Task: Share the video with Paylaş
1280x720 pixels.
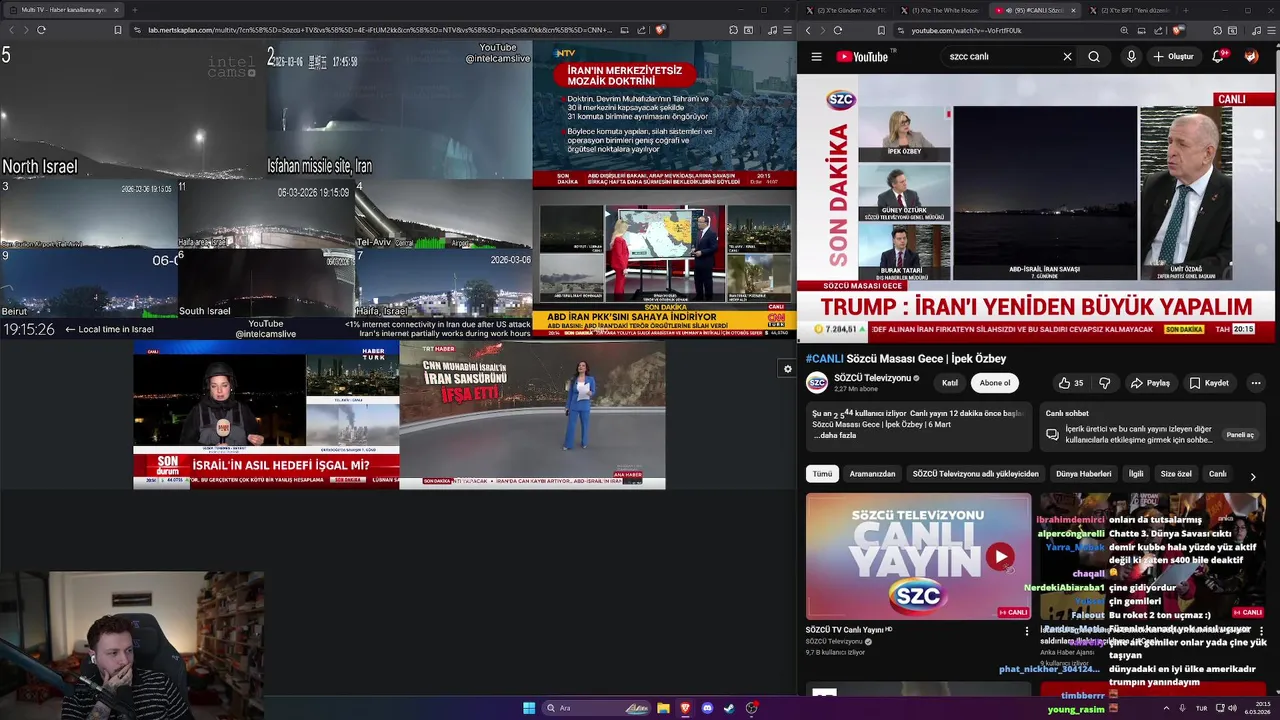Action: pyautogui.click(x=1150, y=383)
